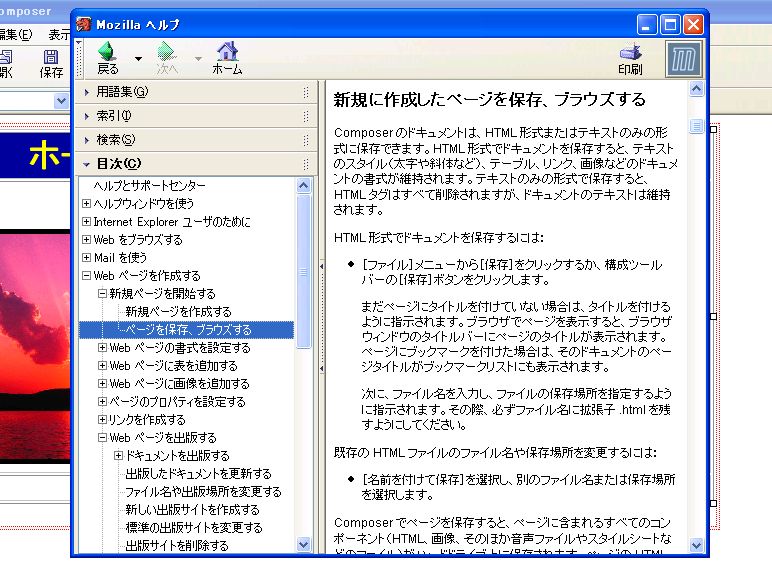Close the Mozilla Help window

[x=693, y=24]
